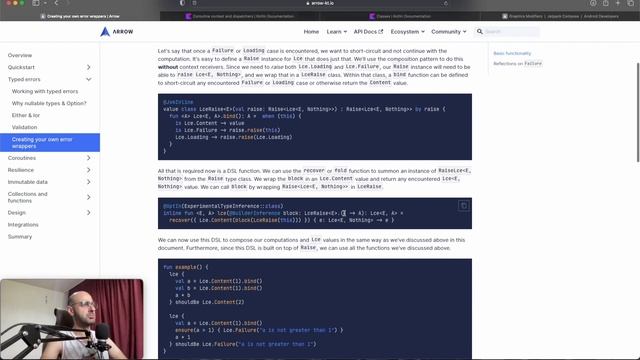Open the Safari downloads icon
The height and width of the screenshot is (360, 640).
[593, 3]
